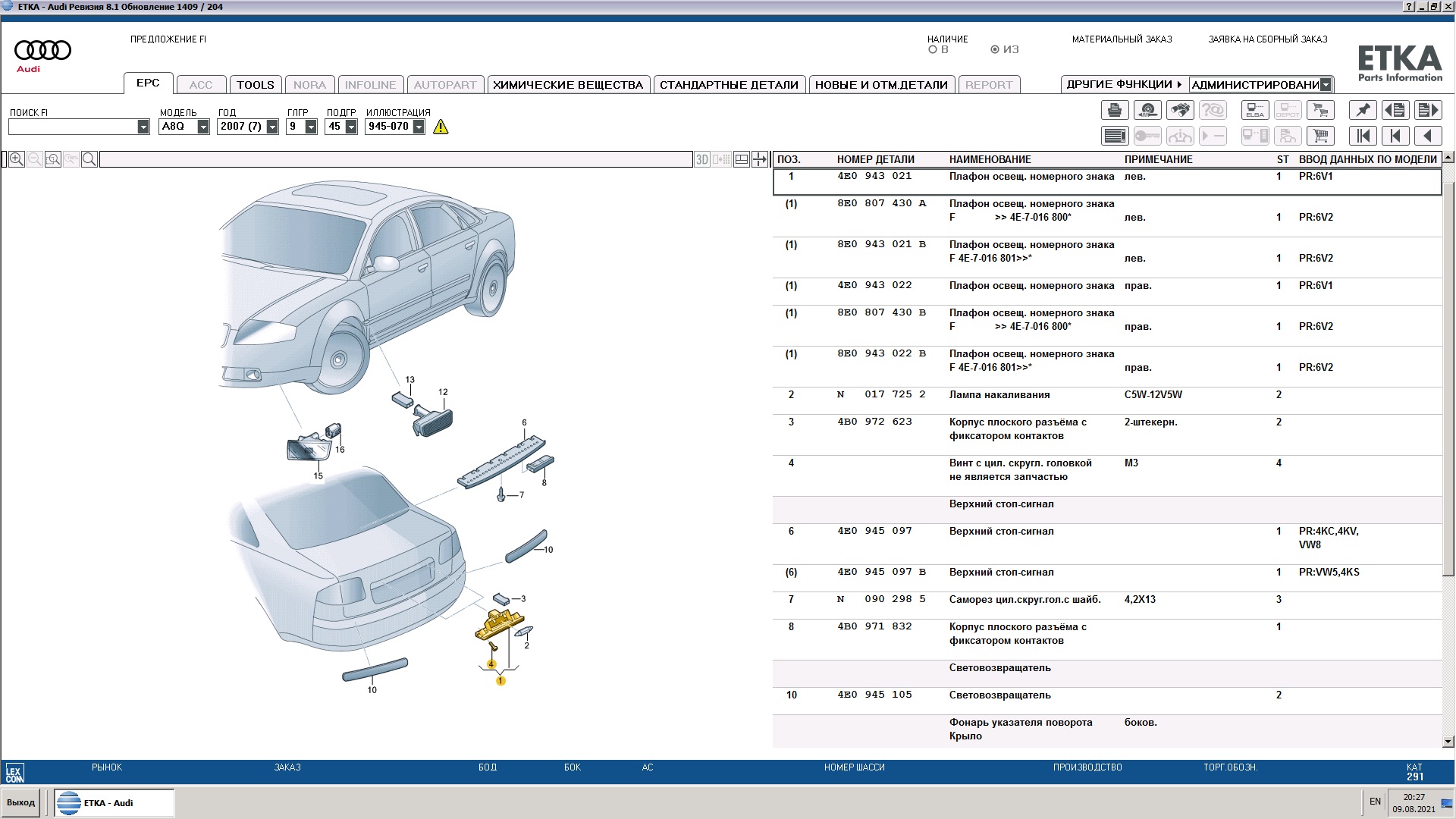The image size is (1456, 819).
Task: Open the binoculars search tool
Action: pos(1180,111)
